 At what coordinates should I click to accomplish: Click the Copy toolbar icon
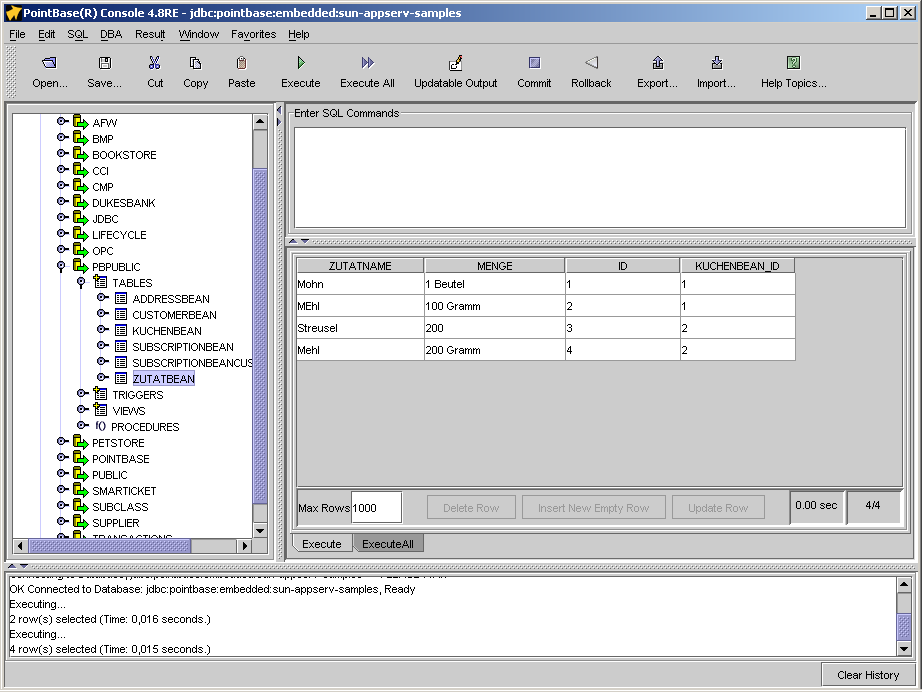[x=195, y=62]
